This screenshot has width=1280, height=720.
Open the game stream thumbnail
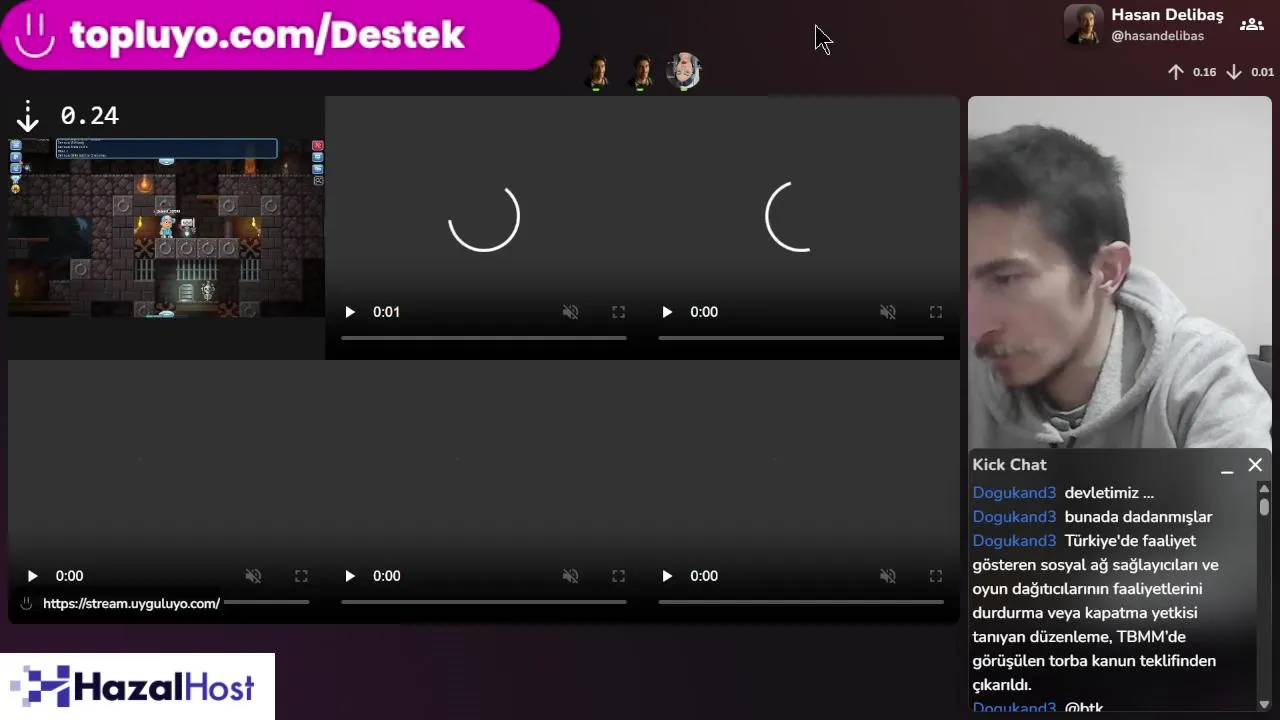tap(166, 228)
